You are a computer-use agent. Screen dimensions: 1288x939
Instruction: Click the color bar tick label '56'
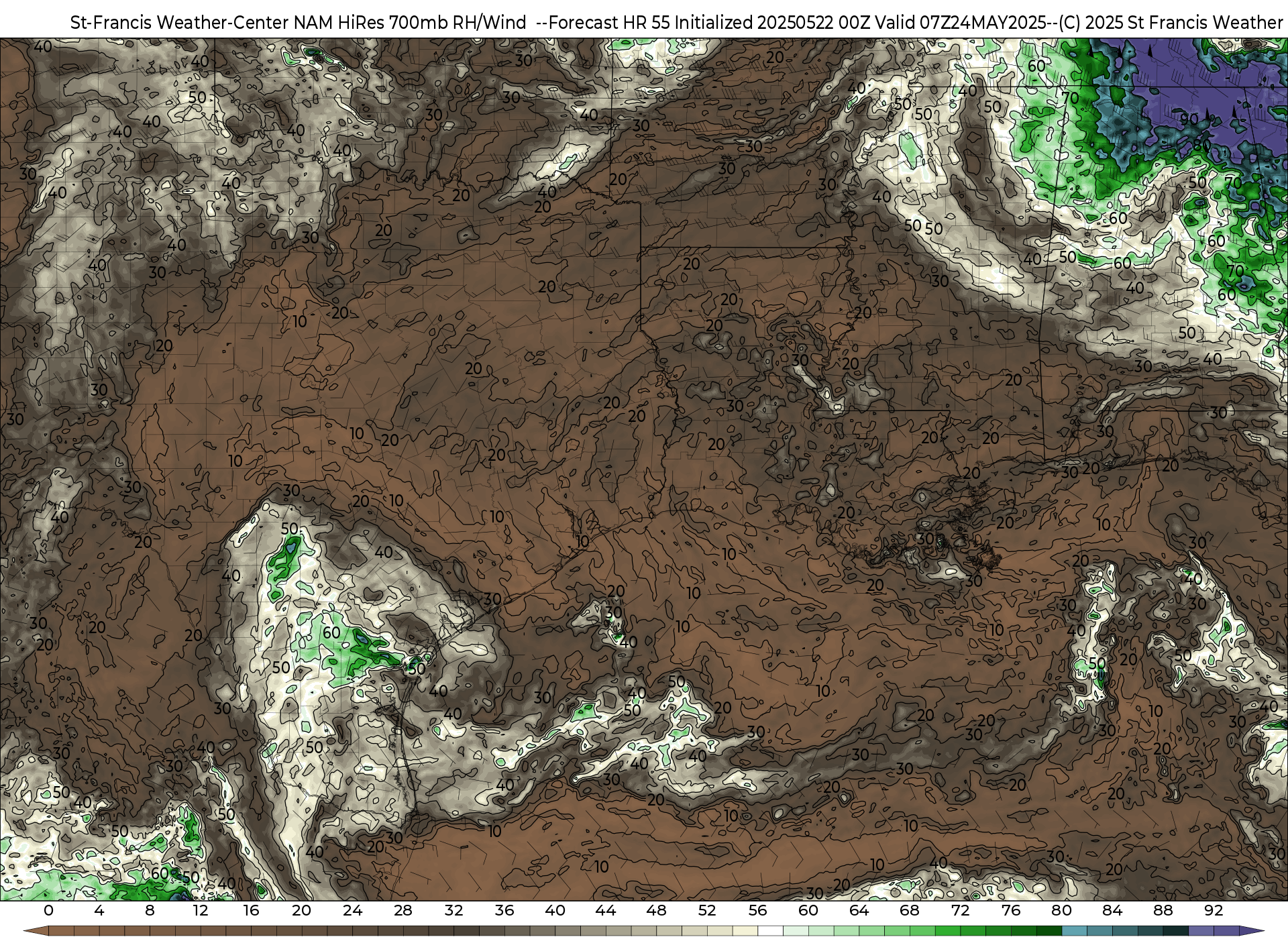click(x=758, y=910)
